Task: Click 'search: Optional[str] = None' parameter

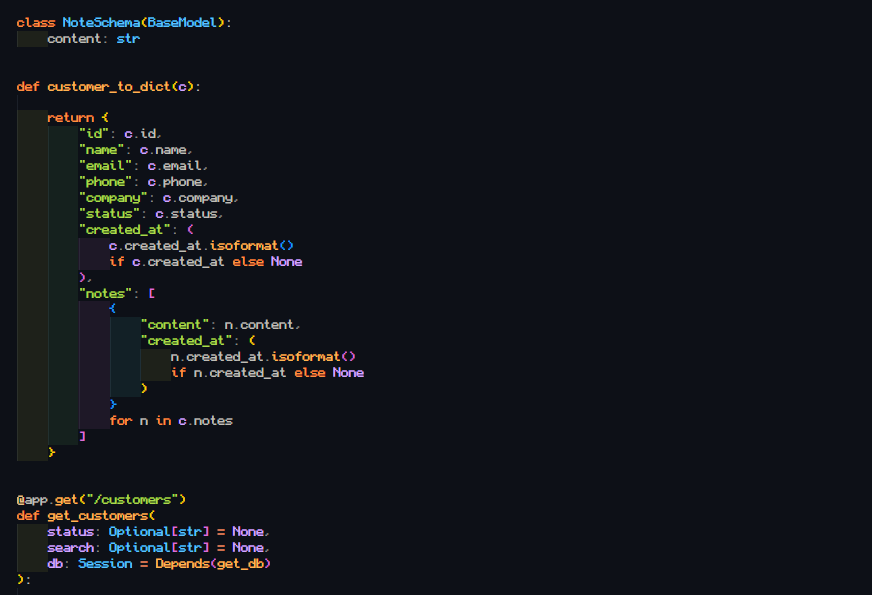Action: click(x=158, y=548)
